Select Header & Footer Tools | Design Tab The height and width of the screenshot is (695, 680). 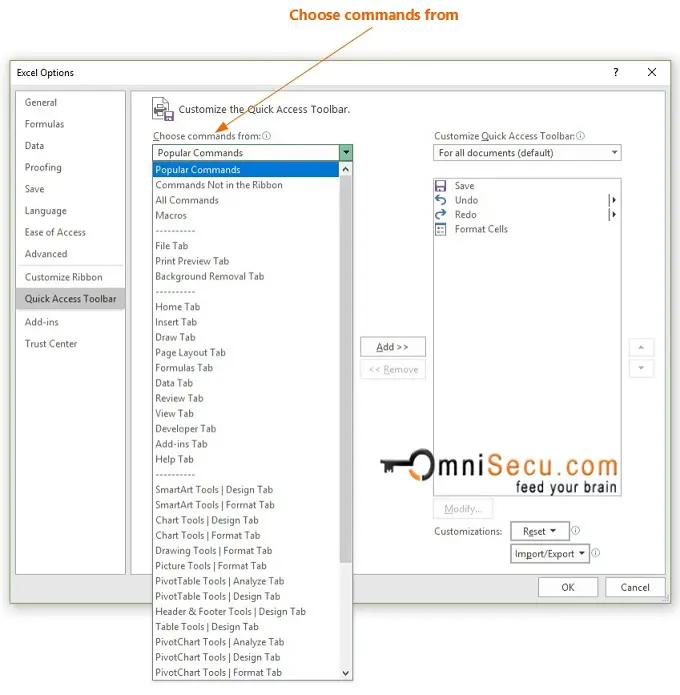pyautogui.click(x=246, y=612)
